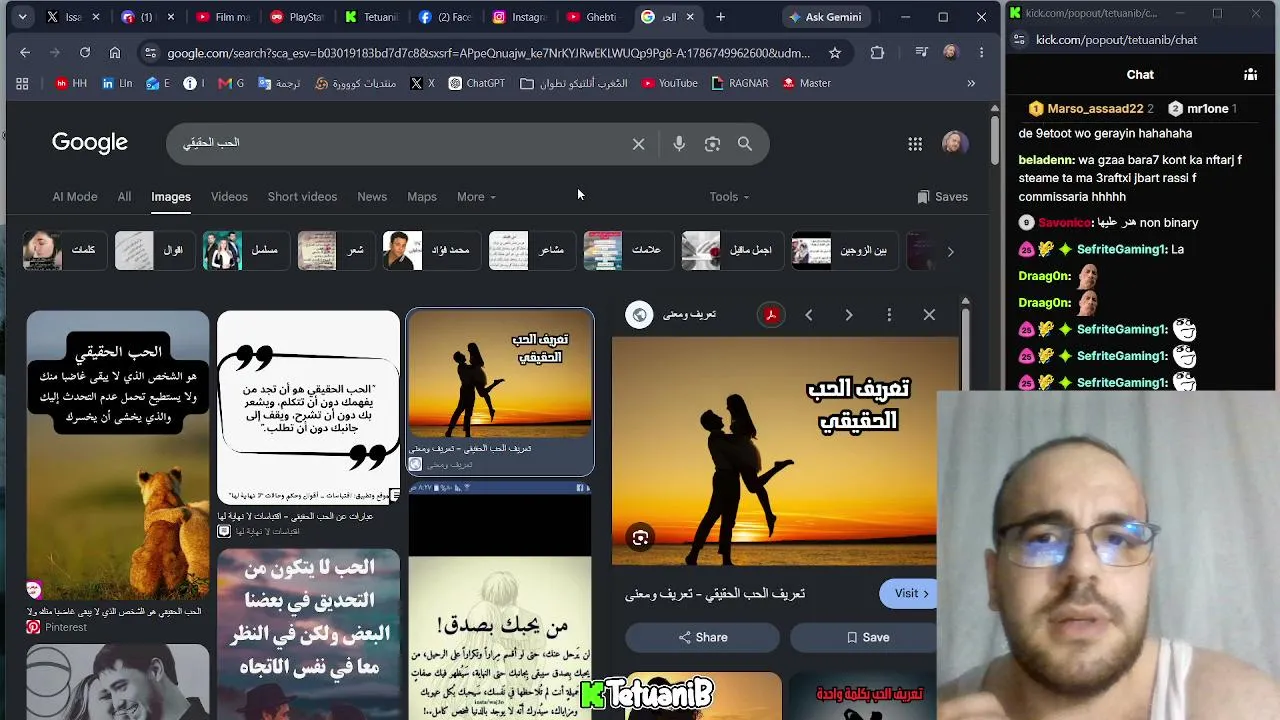Open the bookmarks bar apps grid icon
This screenshot has width=1280, height=720.
click(22, 83)
